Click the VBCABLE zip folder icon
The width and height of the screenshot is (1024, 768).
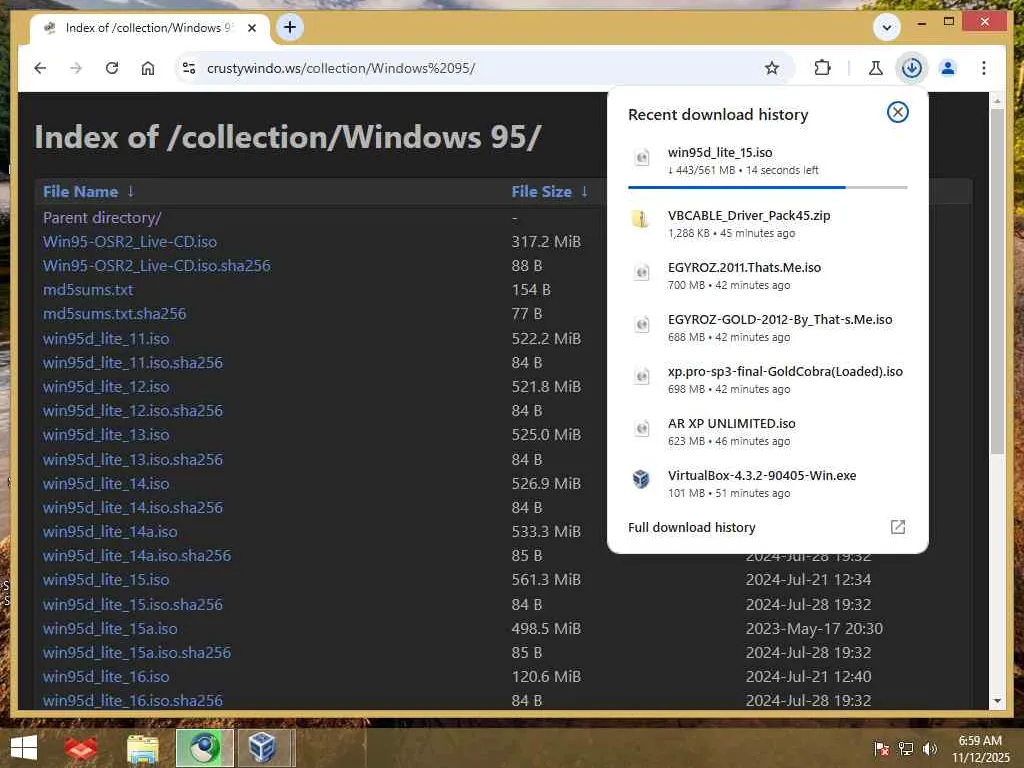pyautogui.click(x=641, y=219)
